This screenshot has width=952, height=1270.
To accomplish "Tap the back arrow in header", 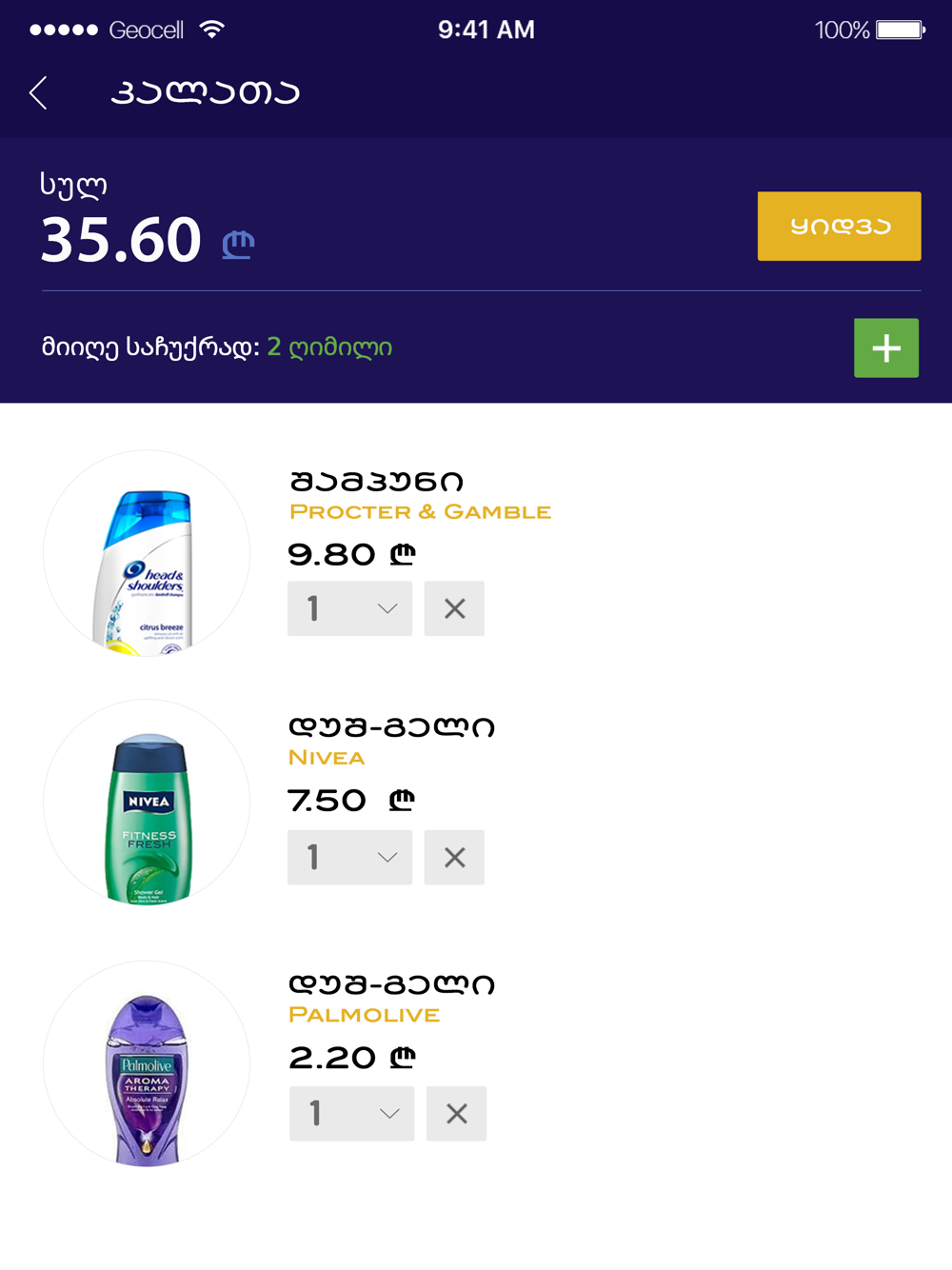I will point(38,92).
